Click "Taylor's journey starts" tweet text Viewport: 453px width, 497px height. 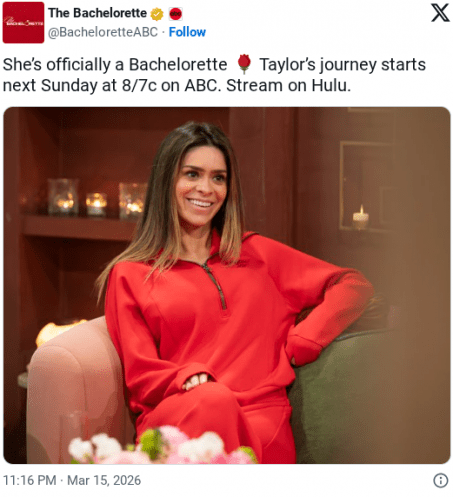click(343, 65)
